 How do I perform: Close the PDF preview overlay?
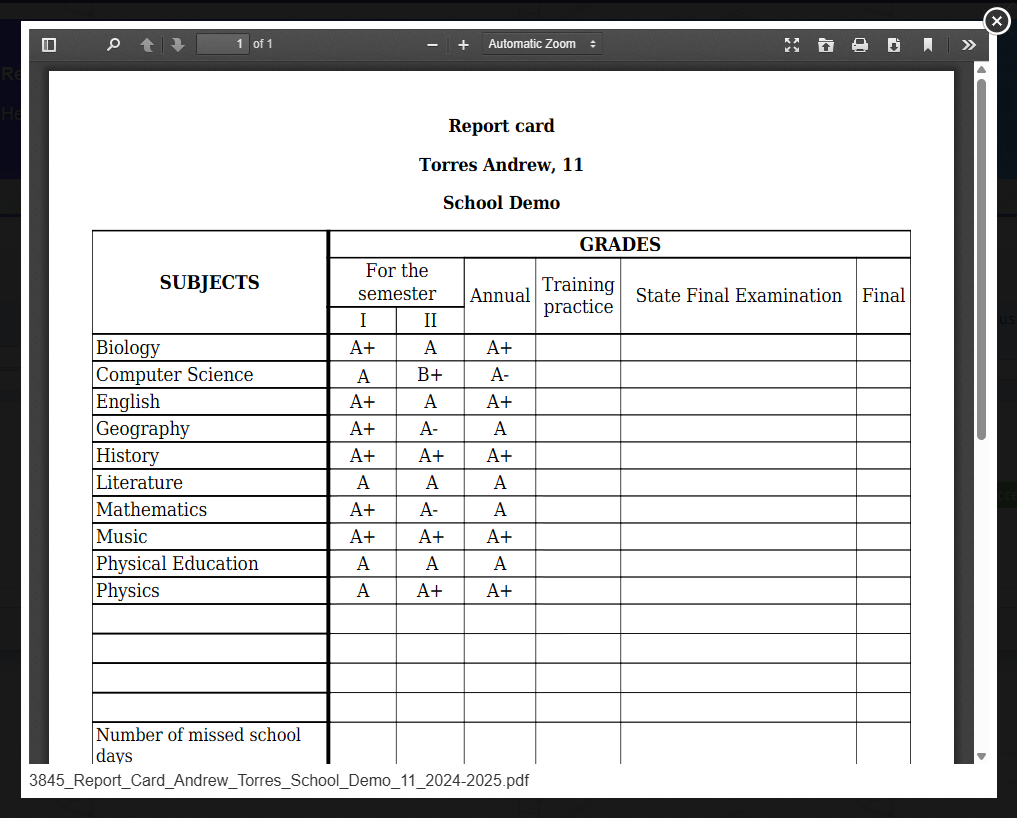point(997,20)
